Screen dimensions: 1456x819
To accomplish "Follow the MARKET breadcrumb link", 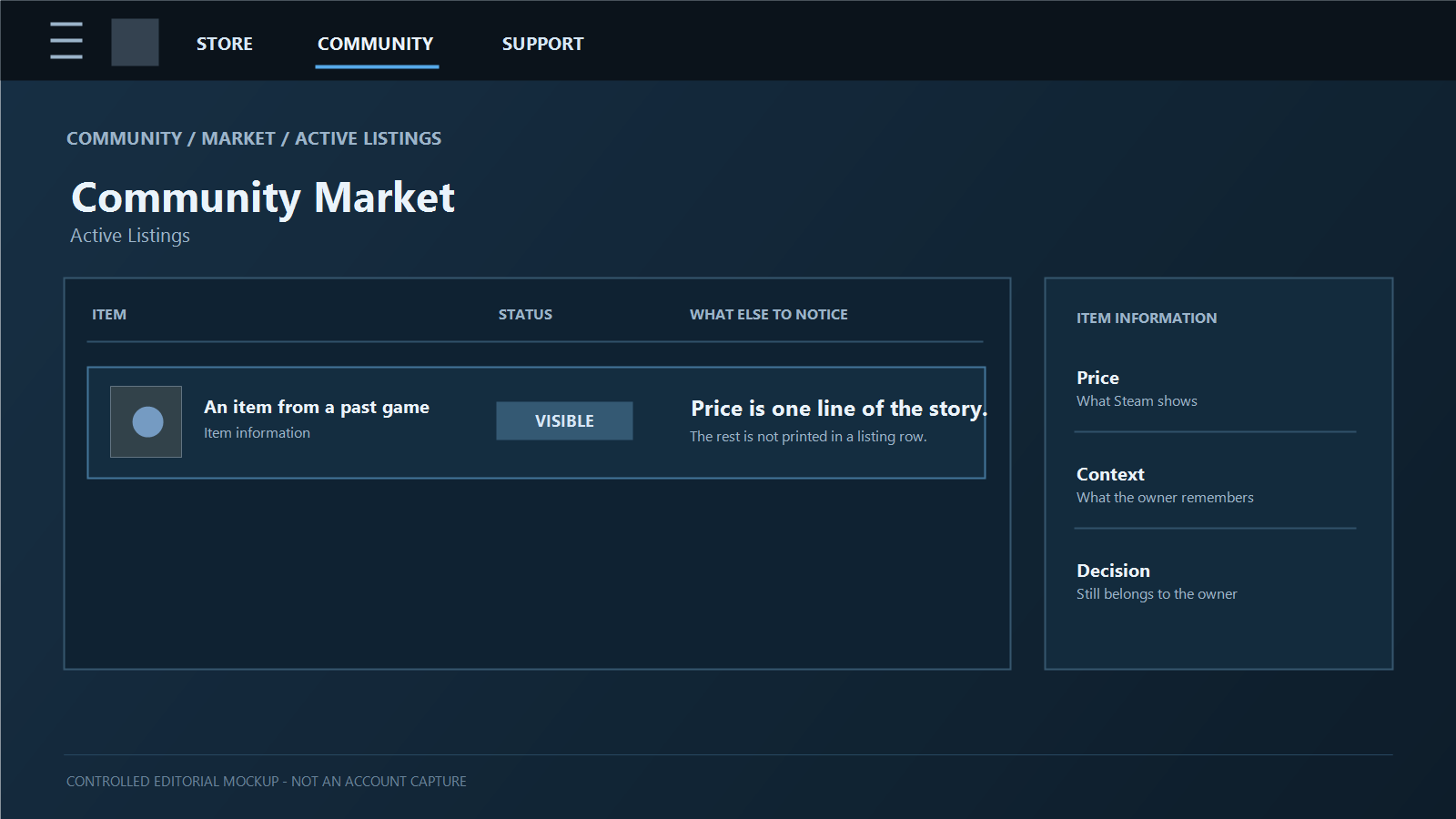I will [x=238, y=138].
